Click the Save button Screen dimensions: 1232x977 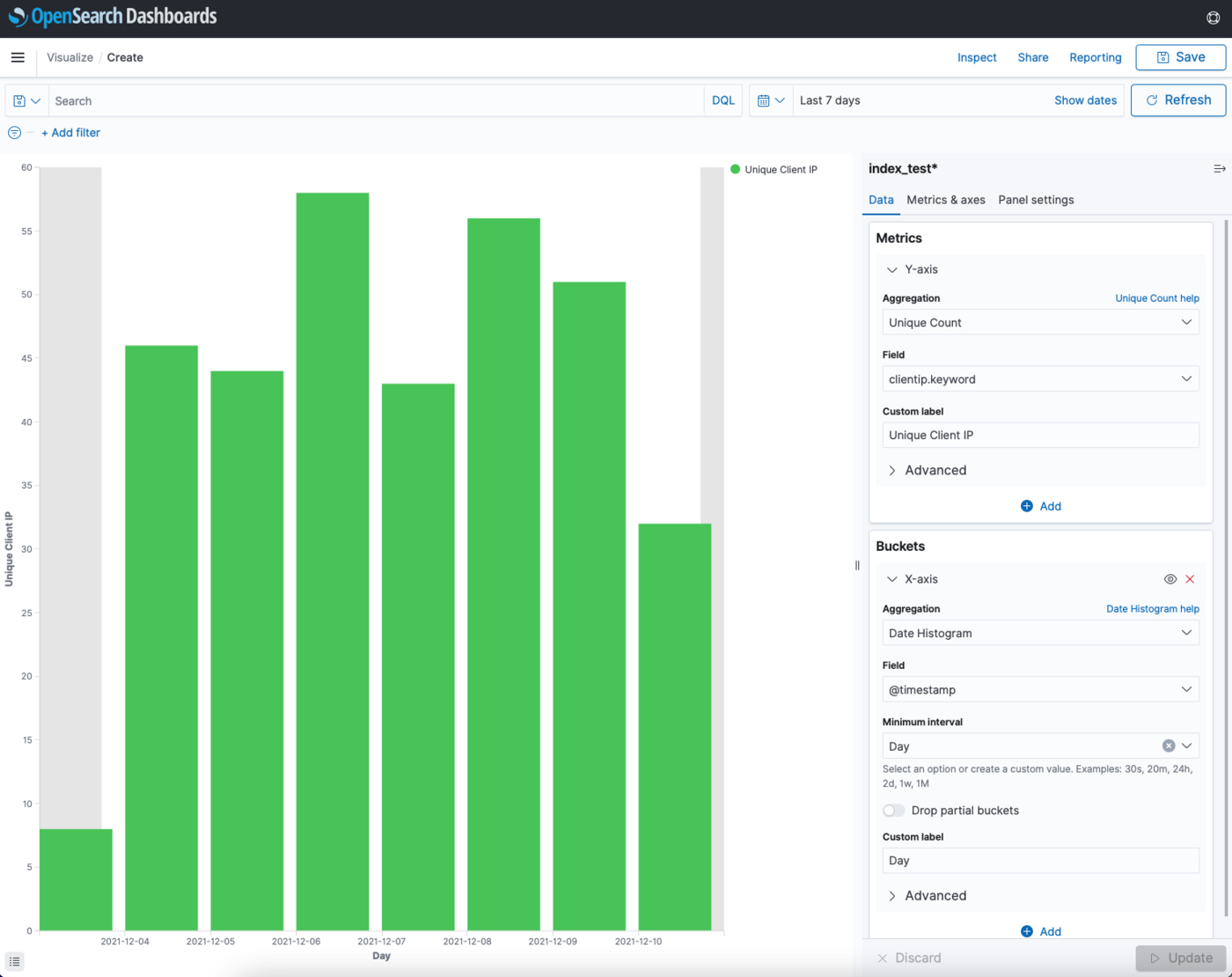tap(1179, 57)
